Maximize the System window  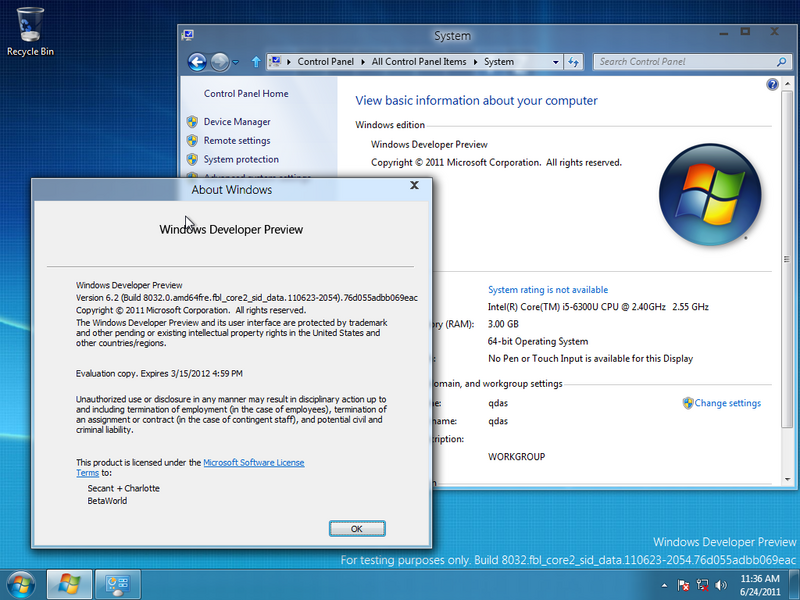745,32
